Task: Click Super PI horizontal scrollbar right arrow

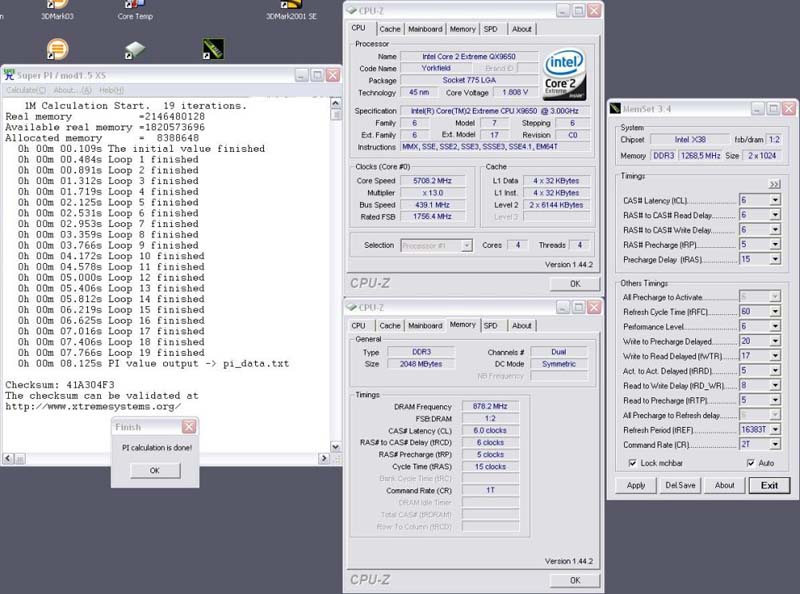Action: pos(324,458)
